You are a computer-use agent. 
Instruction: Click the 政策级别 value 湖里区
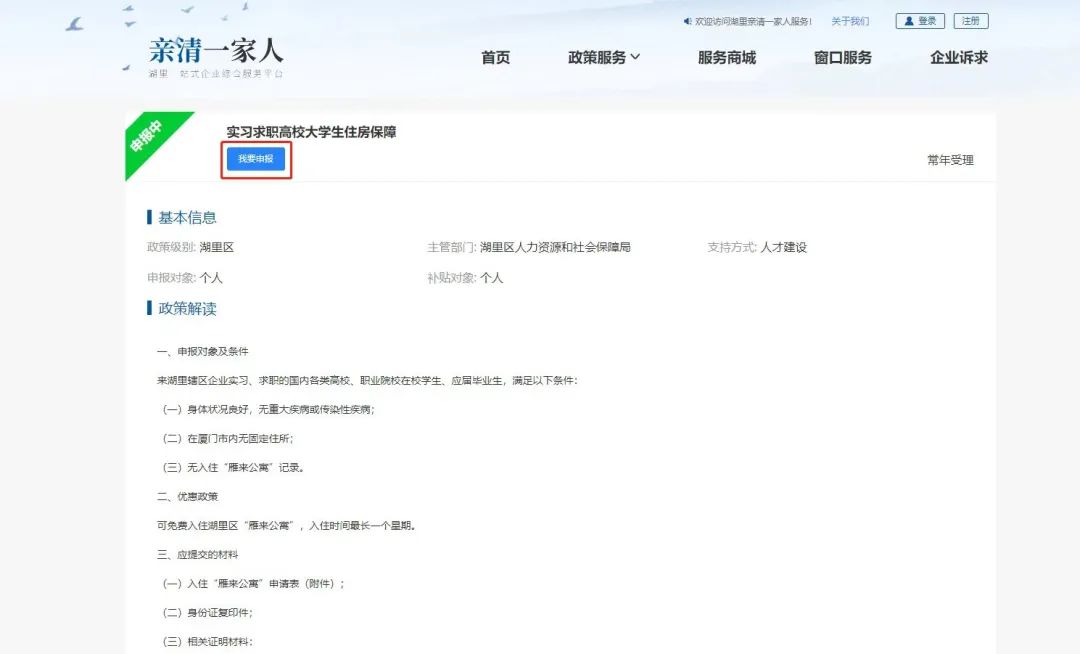[x=216, y=247]
